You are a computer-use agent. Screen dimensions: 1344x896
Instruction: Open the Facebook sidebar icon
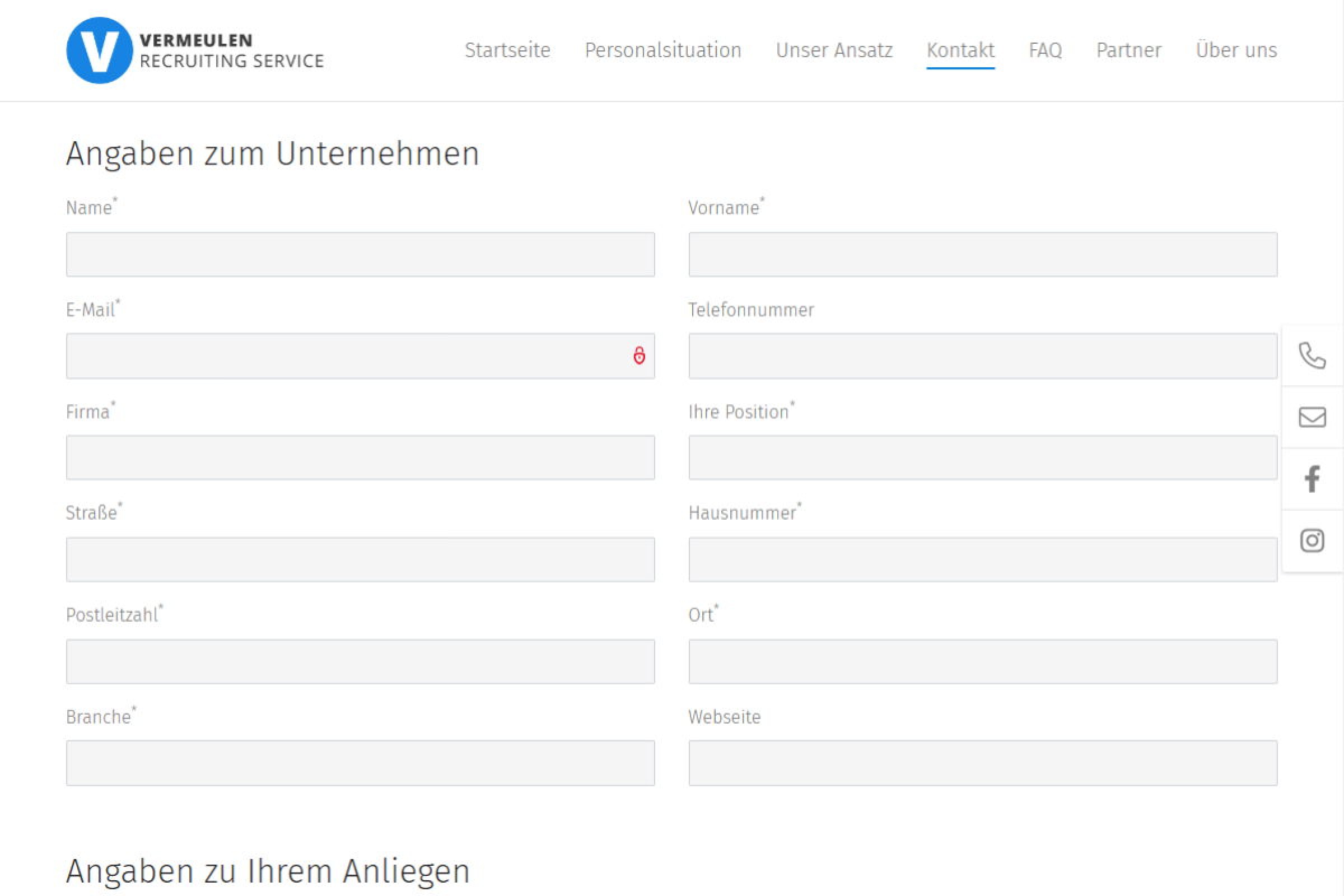click(x=1312, y=479)
